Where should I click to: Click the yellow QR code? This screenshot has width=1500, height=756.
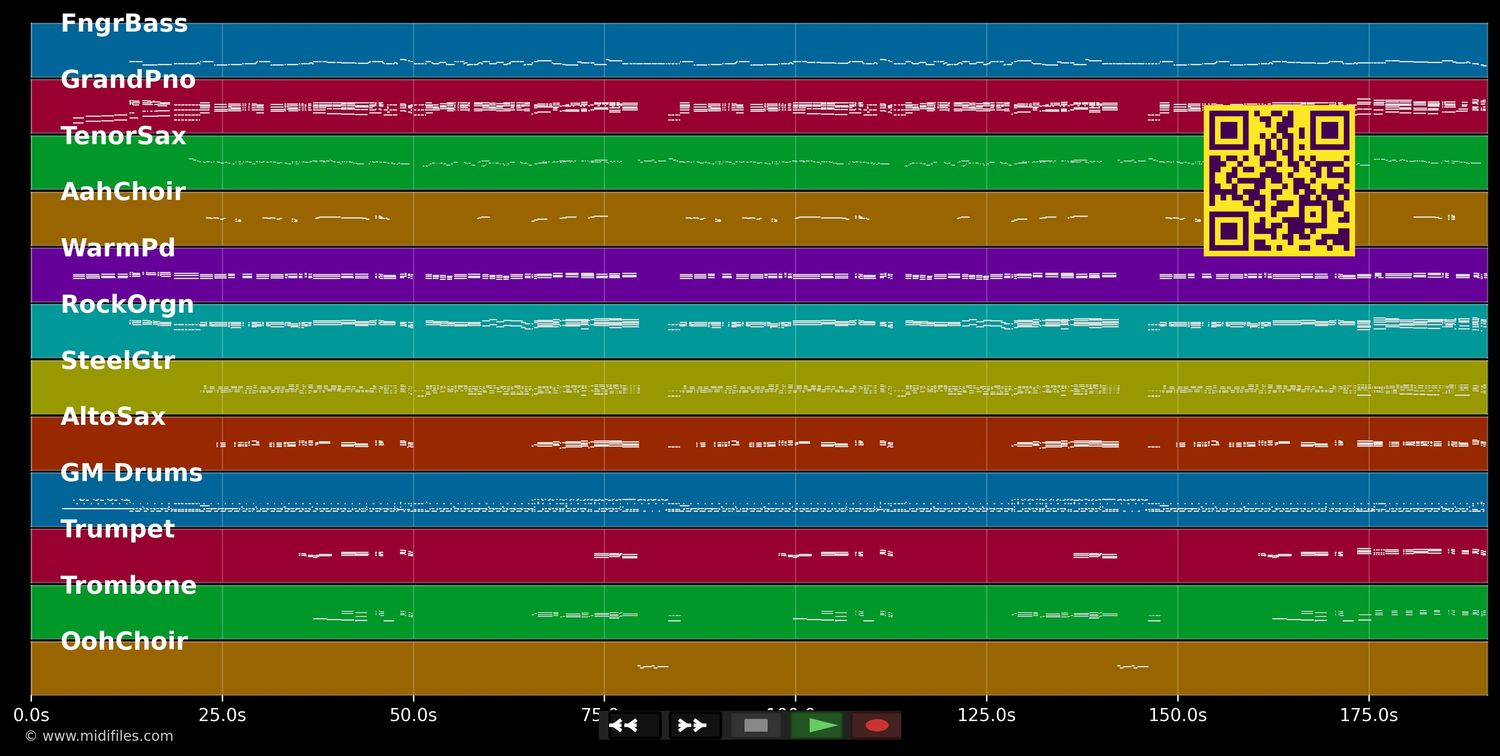[1279, 180]
